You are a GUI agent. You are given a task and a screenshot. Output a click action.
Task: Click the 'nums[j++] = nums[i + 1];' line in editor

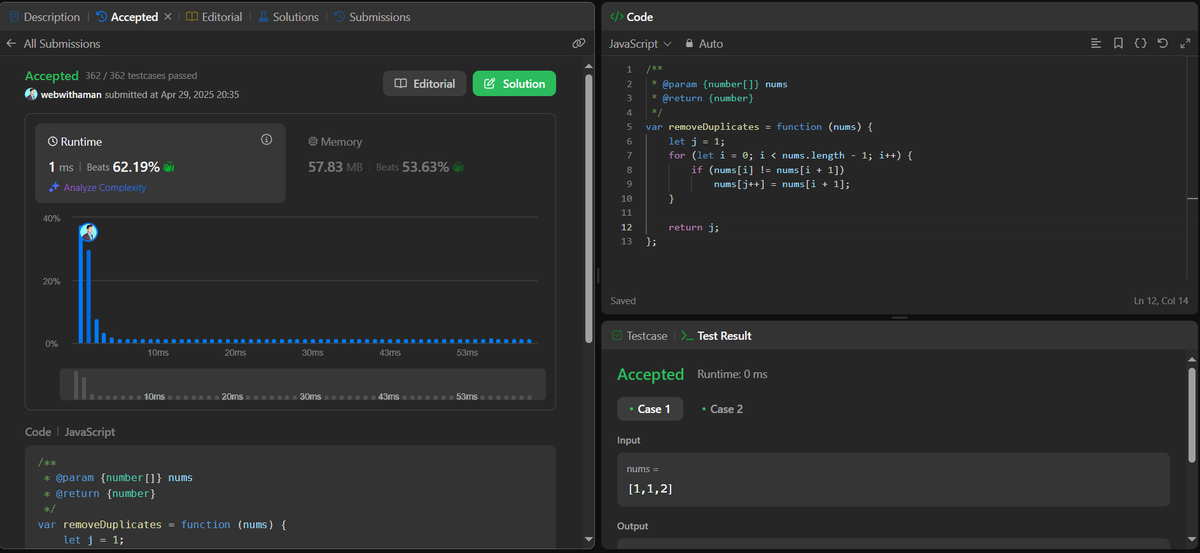[781, 184]
